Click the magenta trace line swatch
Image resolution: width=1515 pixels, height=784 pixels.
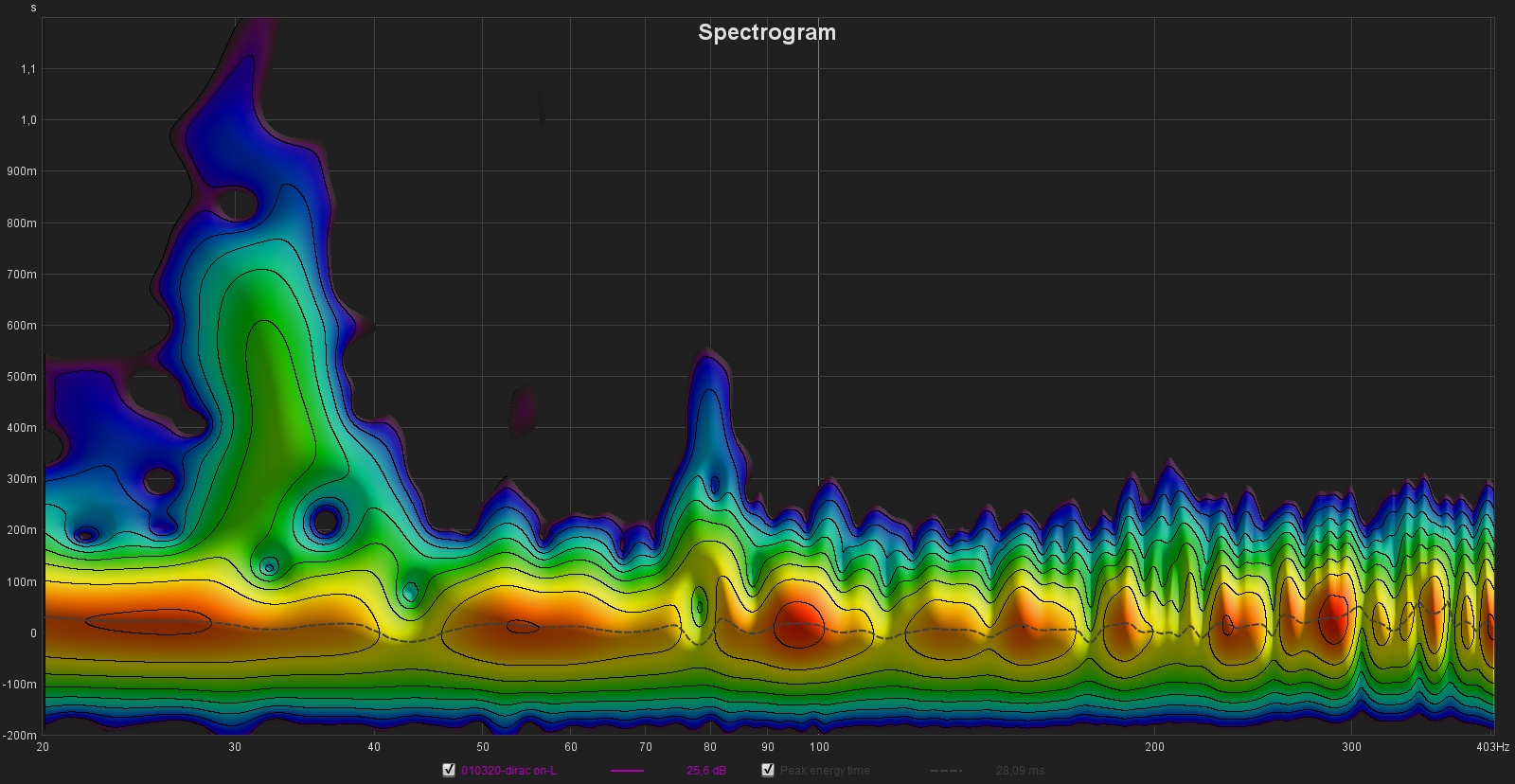coord(627,771)
